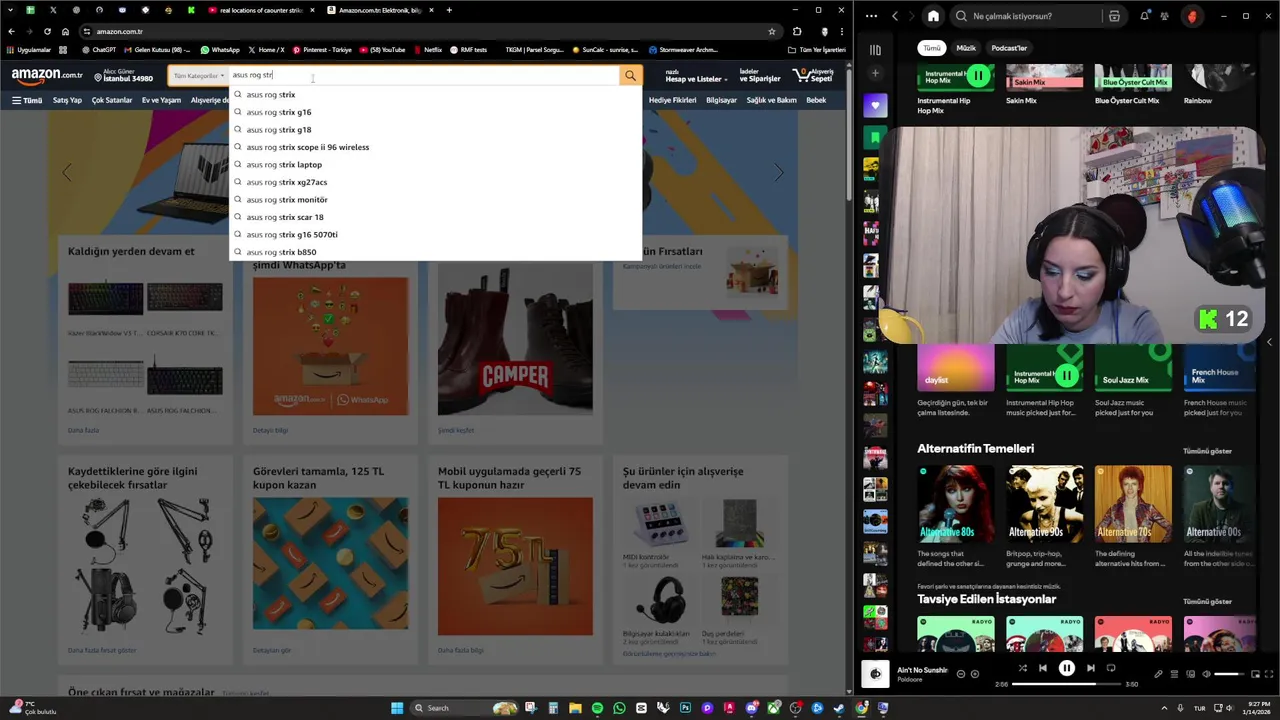The image size is (1280, 720).
Task: Pause playback in Spotify player bar
Action: click(1067, 668)
